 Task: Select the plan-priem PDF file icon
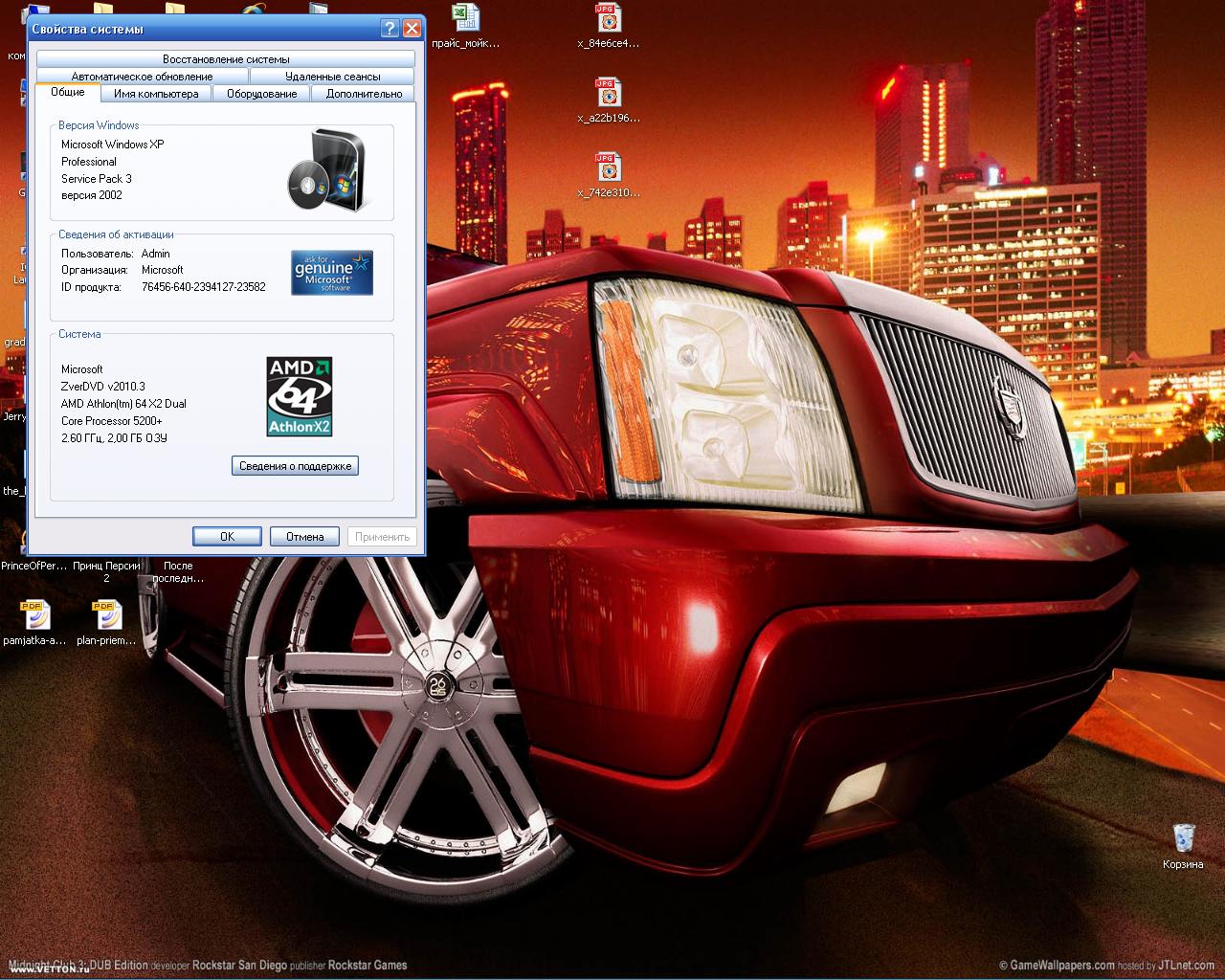pyautogui.click(x=106, y=615)
